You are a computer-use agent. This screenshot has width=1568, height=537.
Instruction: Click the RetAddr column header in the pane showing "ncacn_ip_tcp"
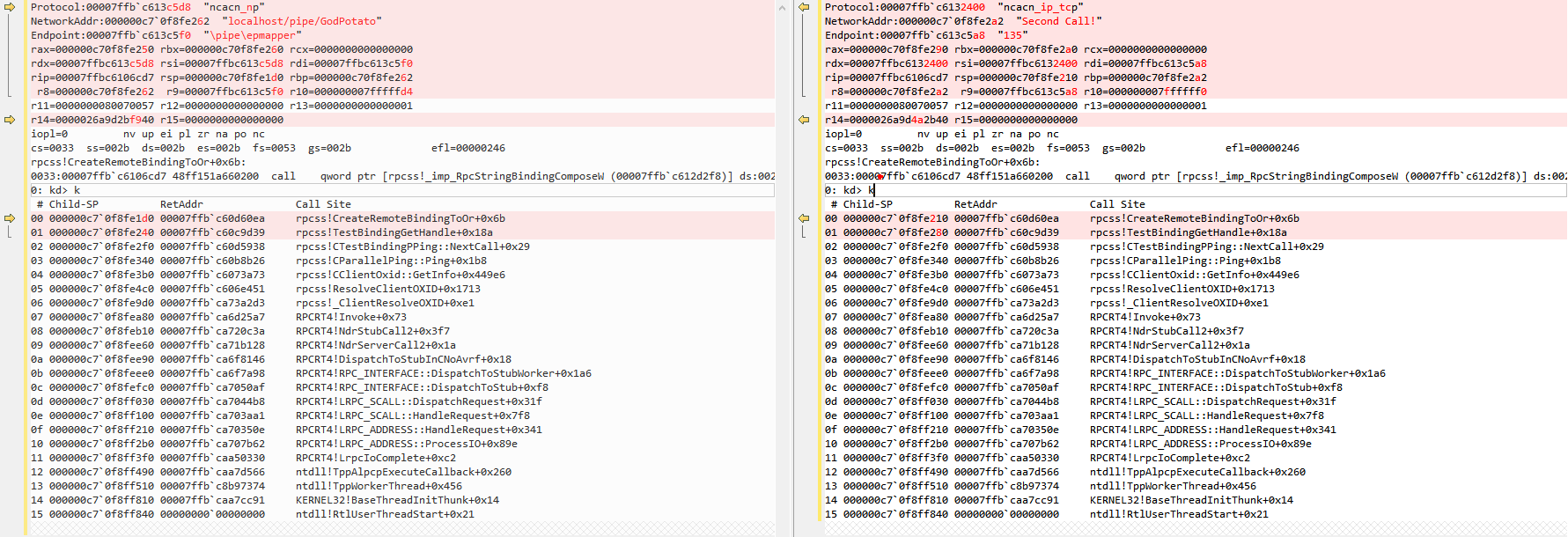pyautogui.click(x=975, y=204)
